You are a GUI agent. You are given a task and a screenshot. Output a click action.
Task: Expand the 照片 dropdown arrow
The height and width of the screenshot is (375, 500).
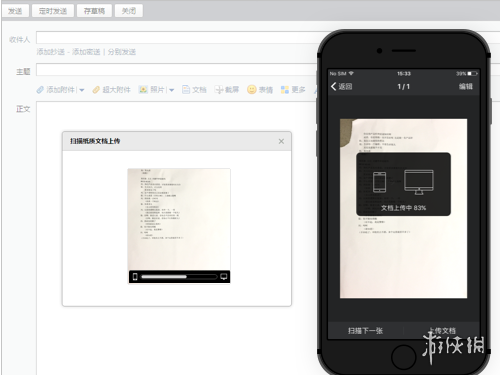point(171,90)
